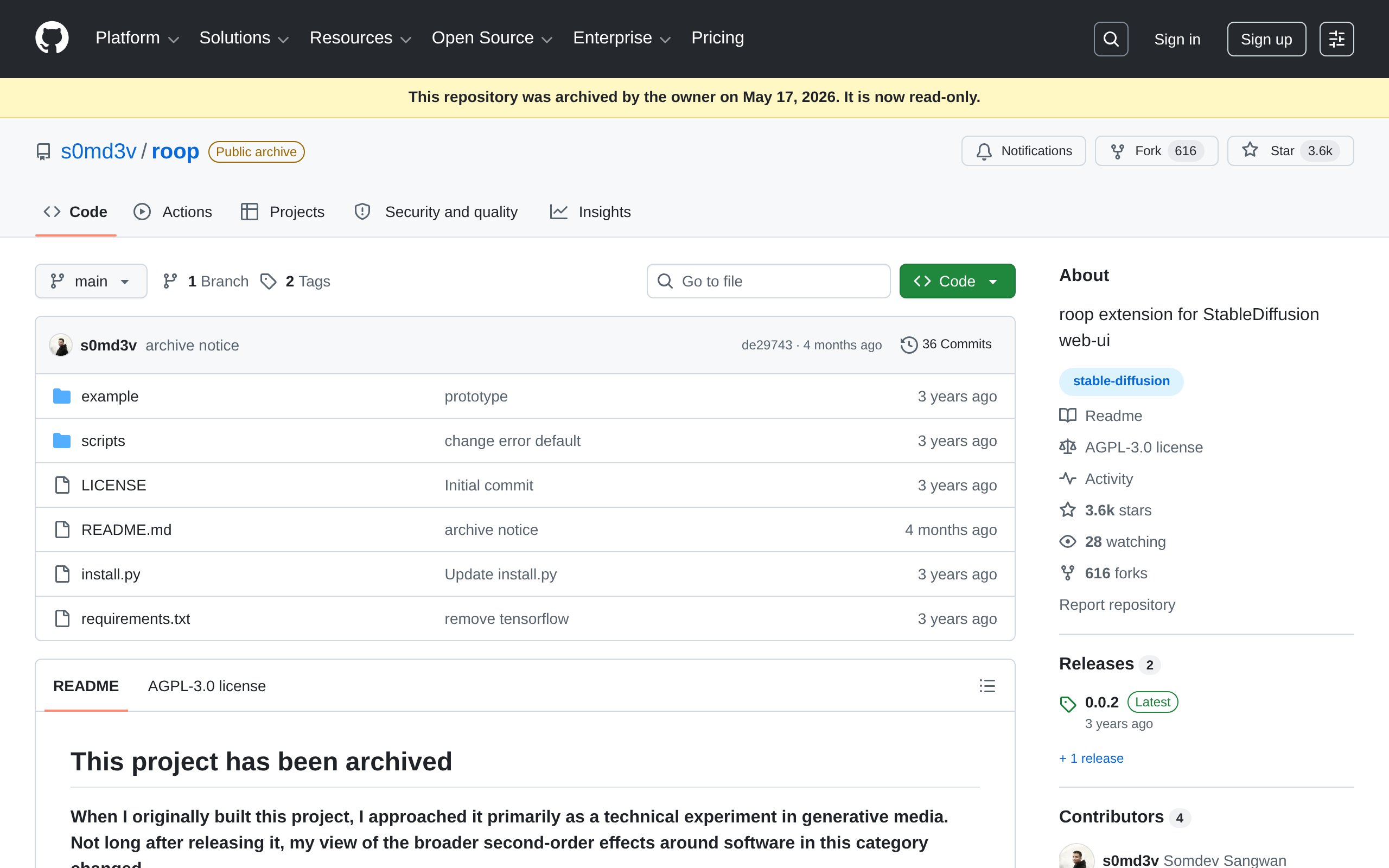This screenshot has height=868, width=1389.
Task: Go to the GitHub homepage logo
Action: pyautogui.click(x=52, y=38)
